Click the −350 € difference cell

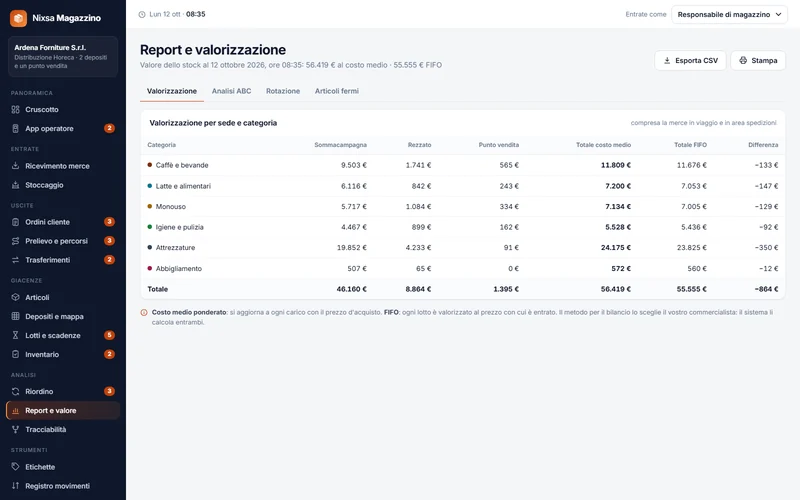coord(766,247)
